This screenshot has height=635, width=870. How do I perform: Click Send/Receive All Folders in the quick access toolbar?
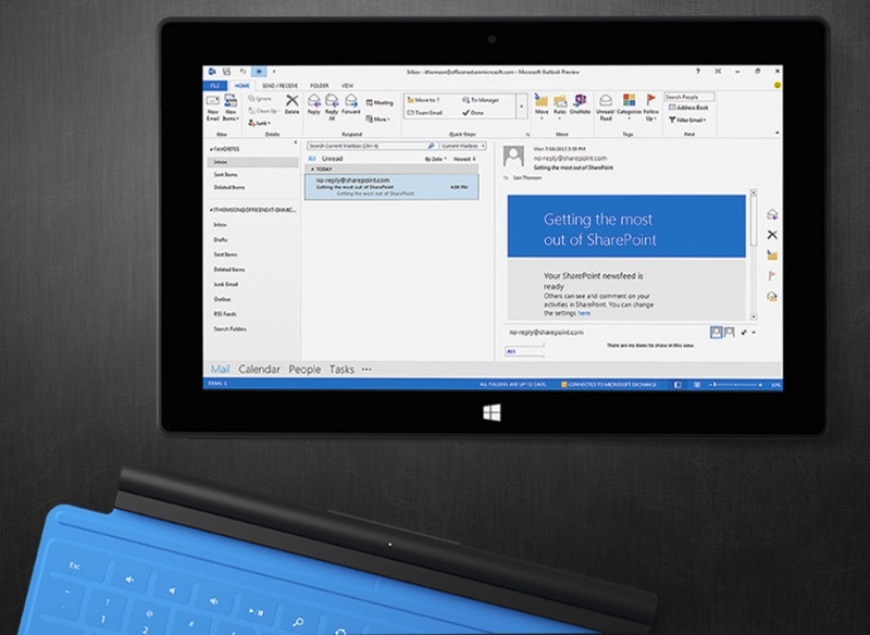coord(226,72)
